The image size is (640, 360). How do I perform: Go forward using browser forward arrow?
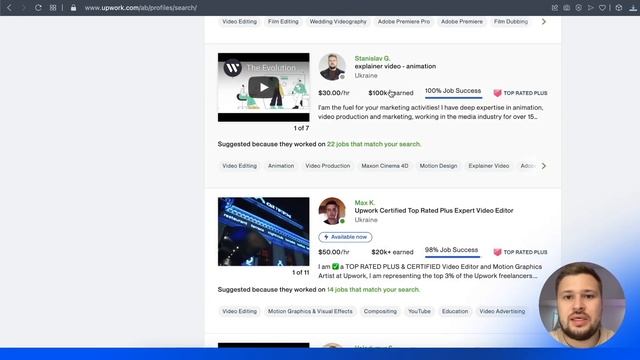pos(23,7)
